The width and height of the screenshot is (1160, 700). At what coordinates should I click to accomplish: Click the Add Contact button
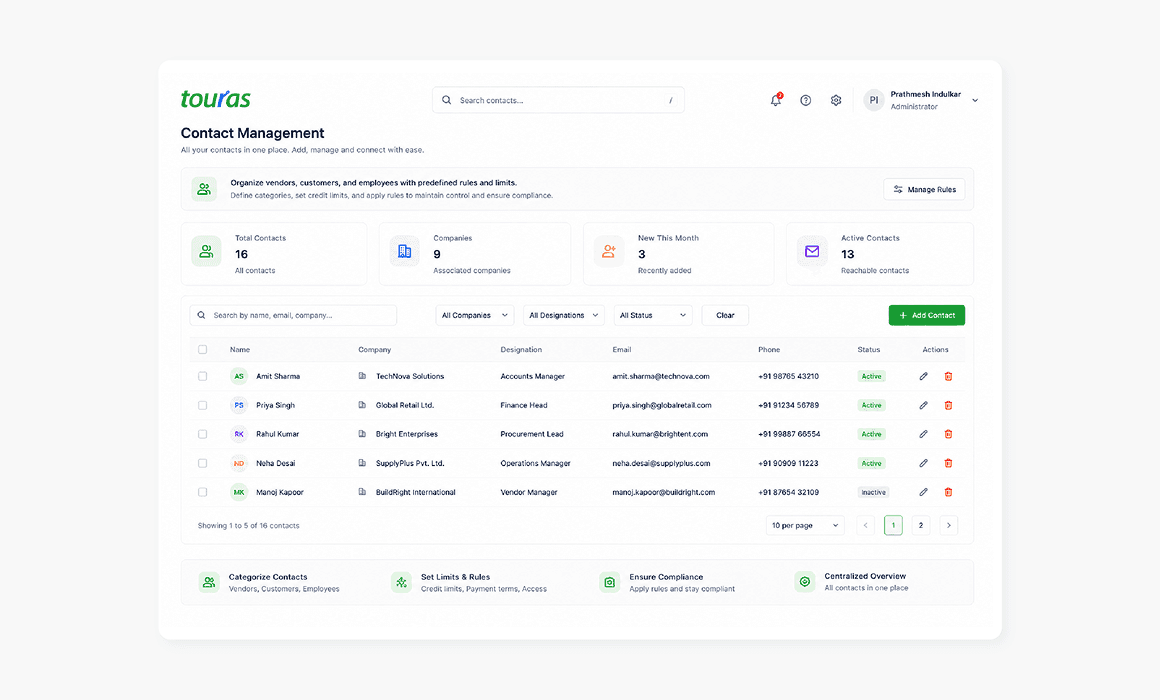[x=926, y=315]
